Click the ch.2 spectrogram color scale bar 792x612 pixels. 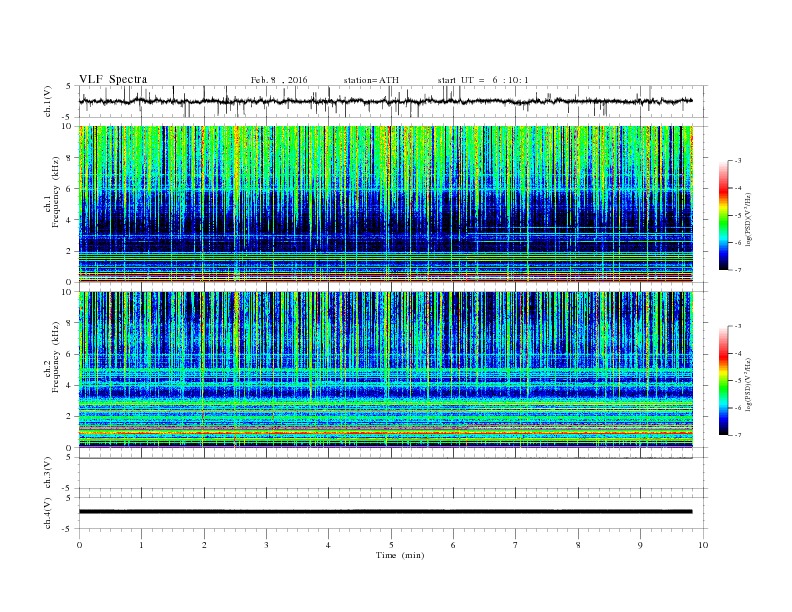tap(723, 381)
